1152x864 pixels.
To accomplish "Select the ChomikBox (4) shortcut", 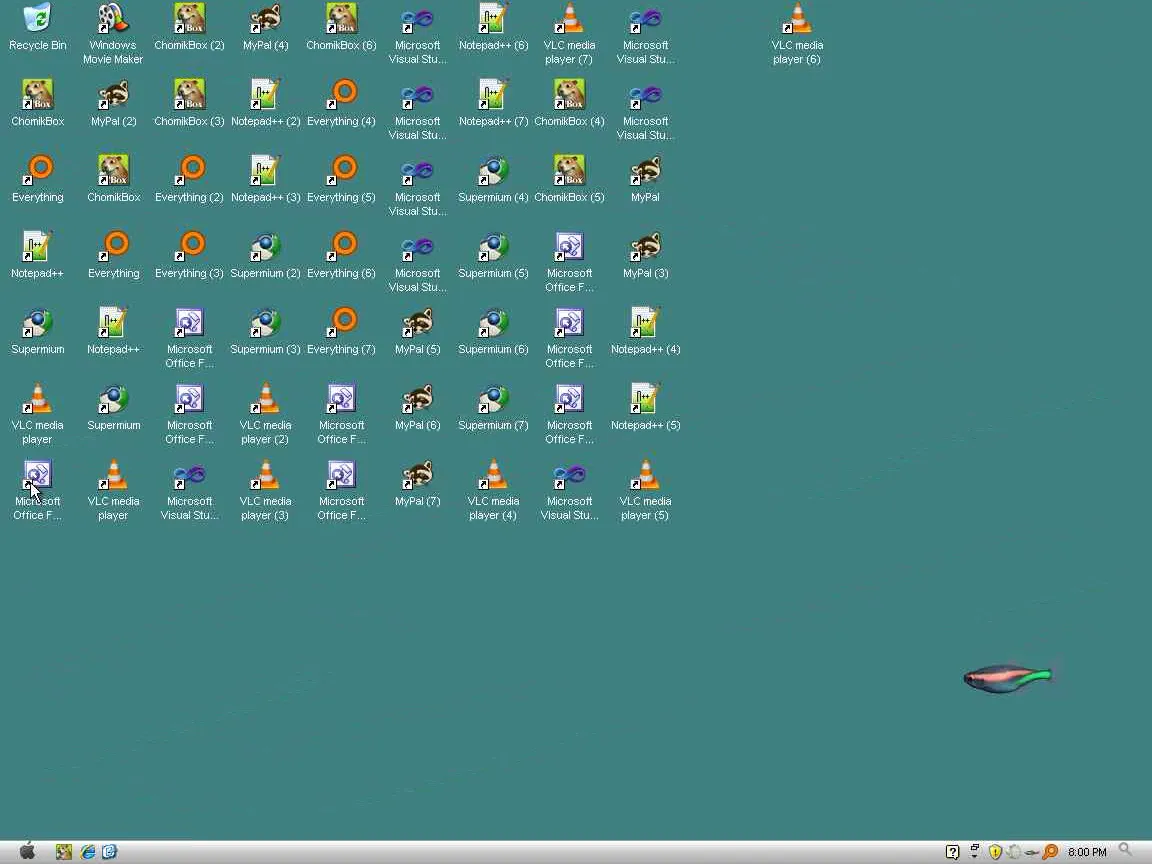I will (x=569, y=103).
